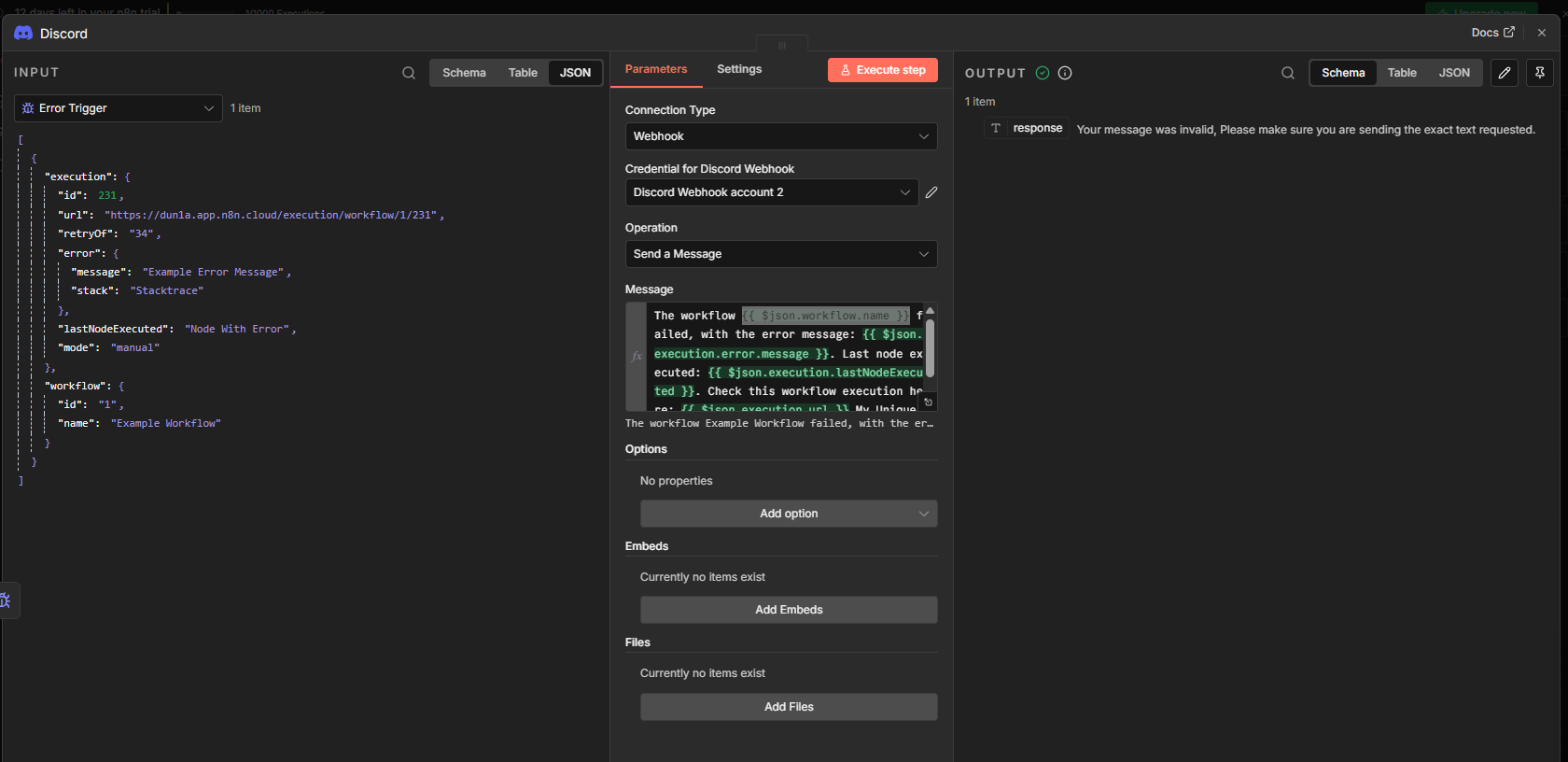The width and height of the screenshot is (1568, 762).
Task: Click the edit output pencil icon
Action: 1505,73
